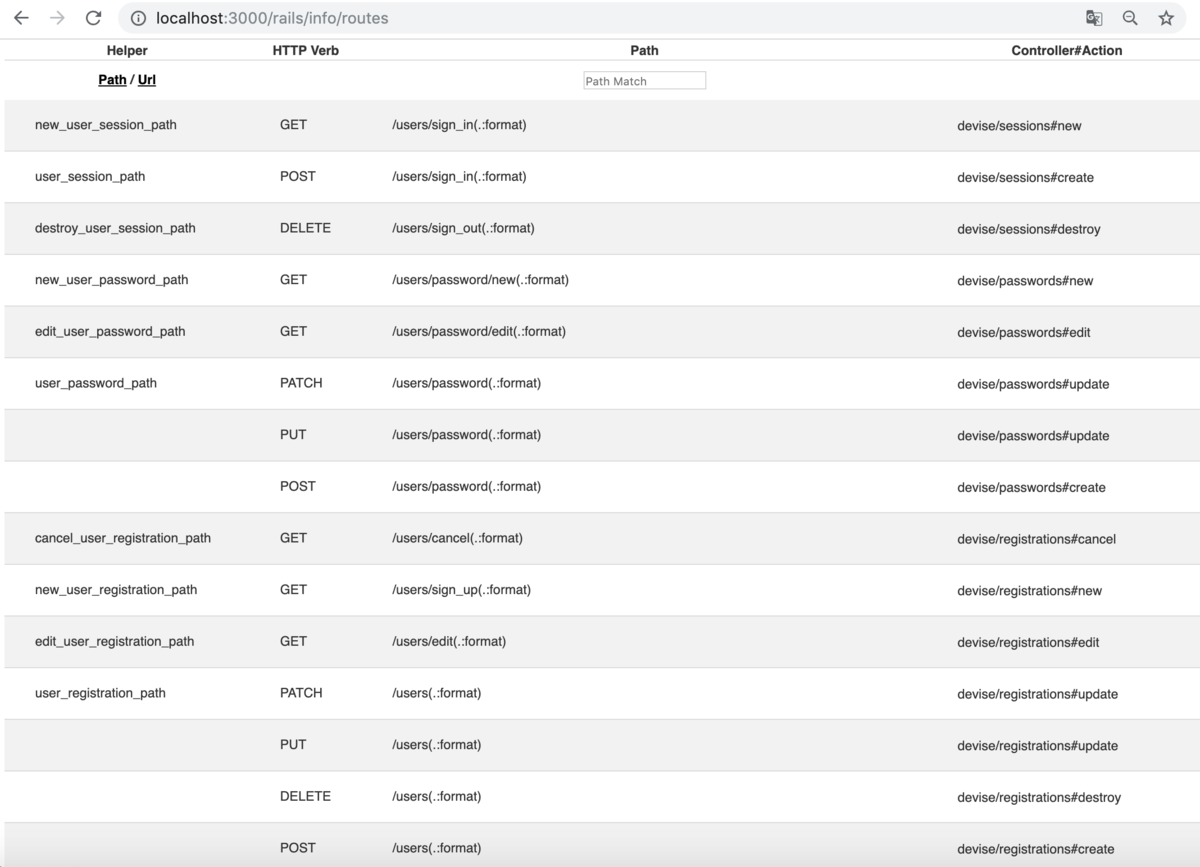Click POST verb in user_session_path row
Image resolution: width=1200 pixels, height=867 pixels.
click(298, 177)
